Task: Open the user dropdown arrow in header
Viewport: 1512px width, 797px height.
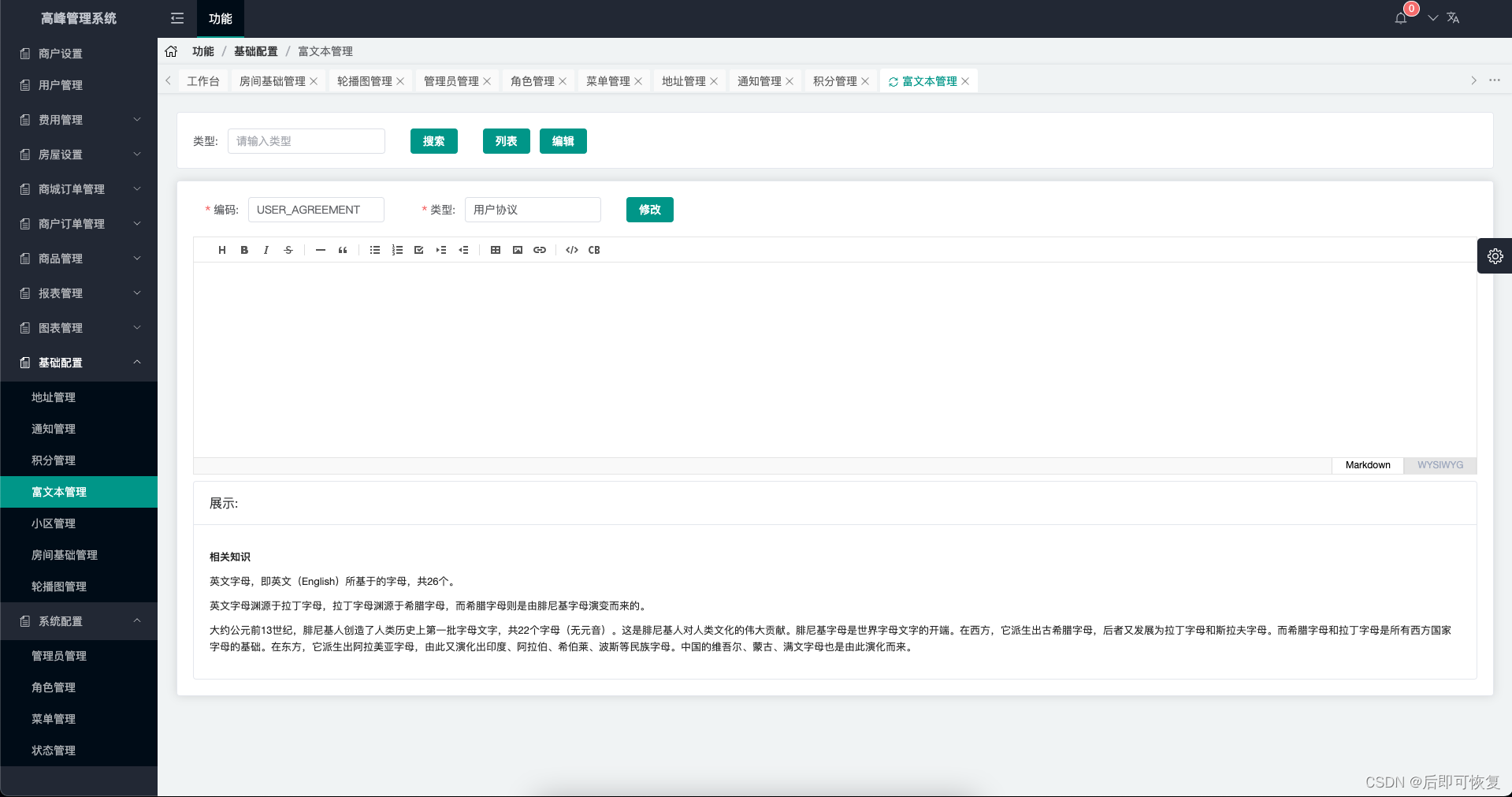Action: coord(1433,18)
